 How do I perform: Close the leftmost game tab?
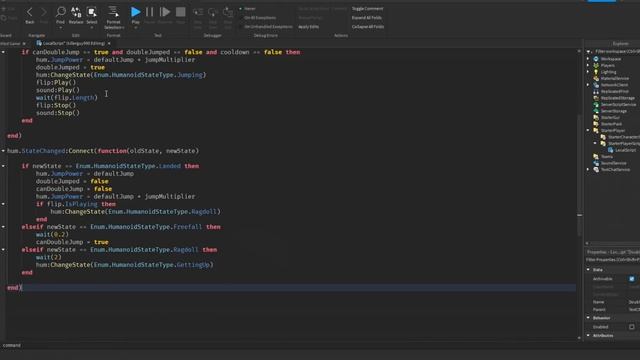(24, 43)
